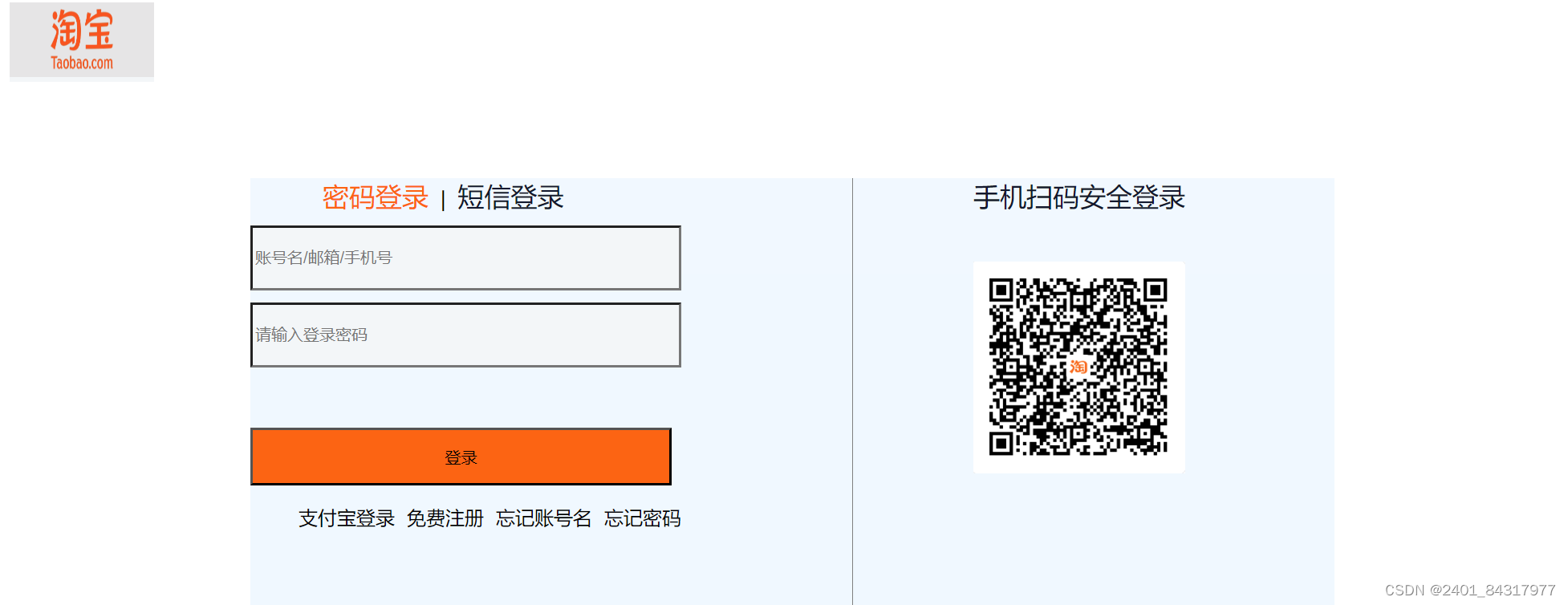Click the QR code's top-right corner square
1568x605 pixels.
click(1156, 290)
